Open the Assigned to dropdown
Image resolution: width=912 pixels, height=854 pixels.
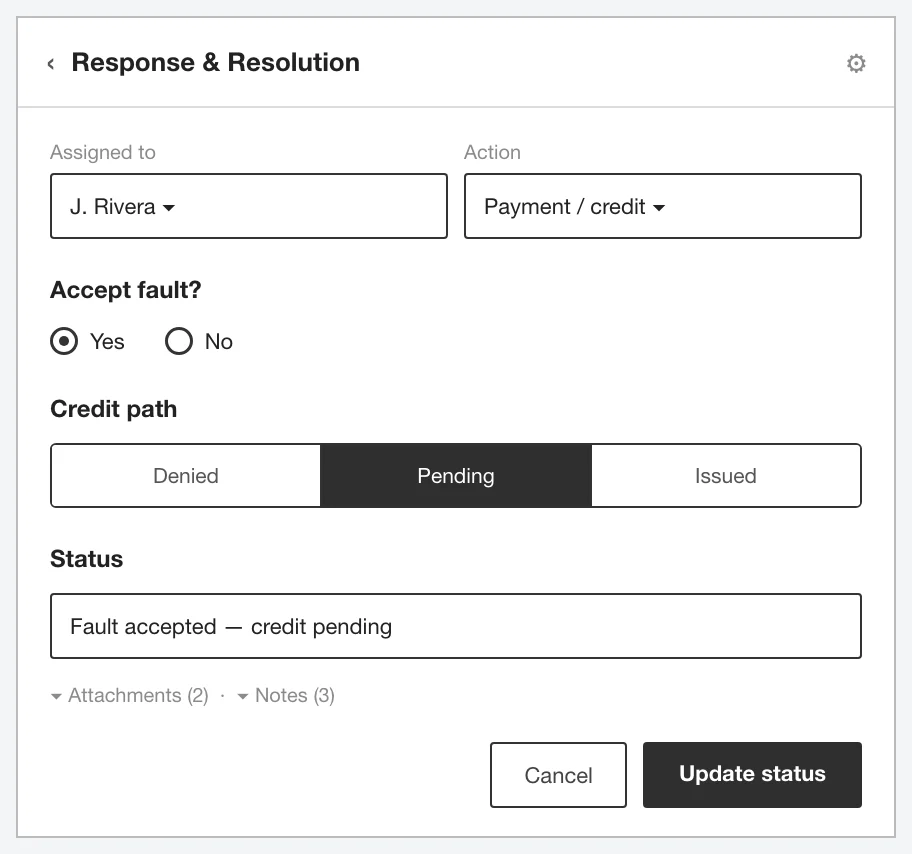[249, 206]
